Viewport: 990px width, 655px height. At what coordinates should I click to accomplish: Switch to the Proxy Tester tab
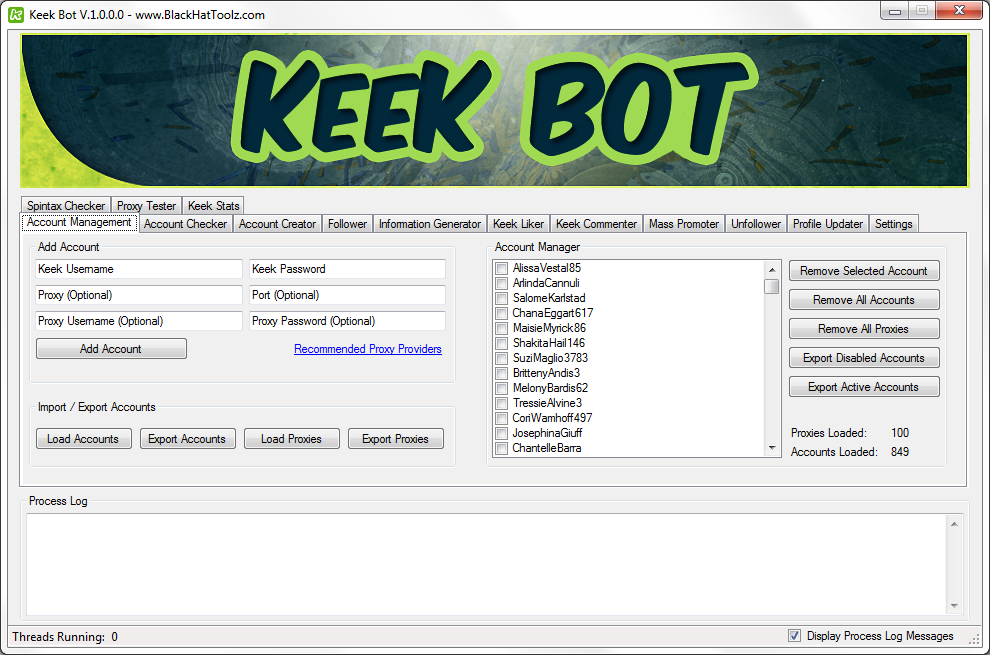point(146,206)
